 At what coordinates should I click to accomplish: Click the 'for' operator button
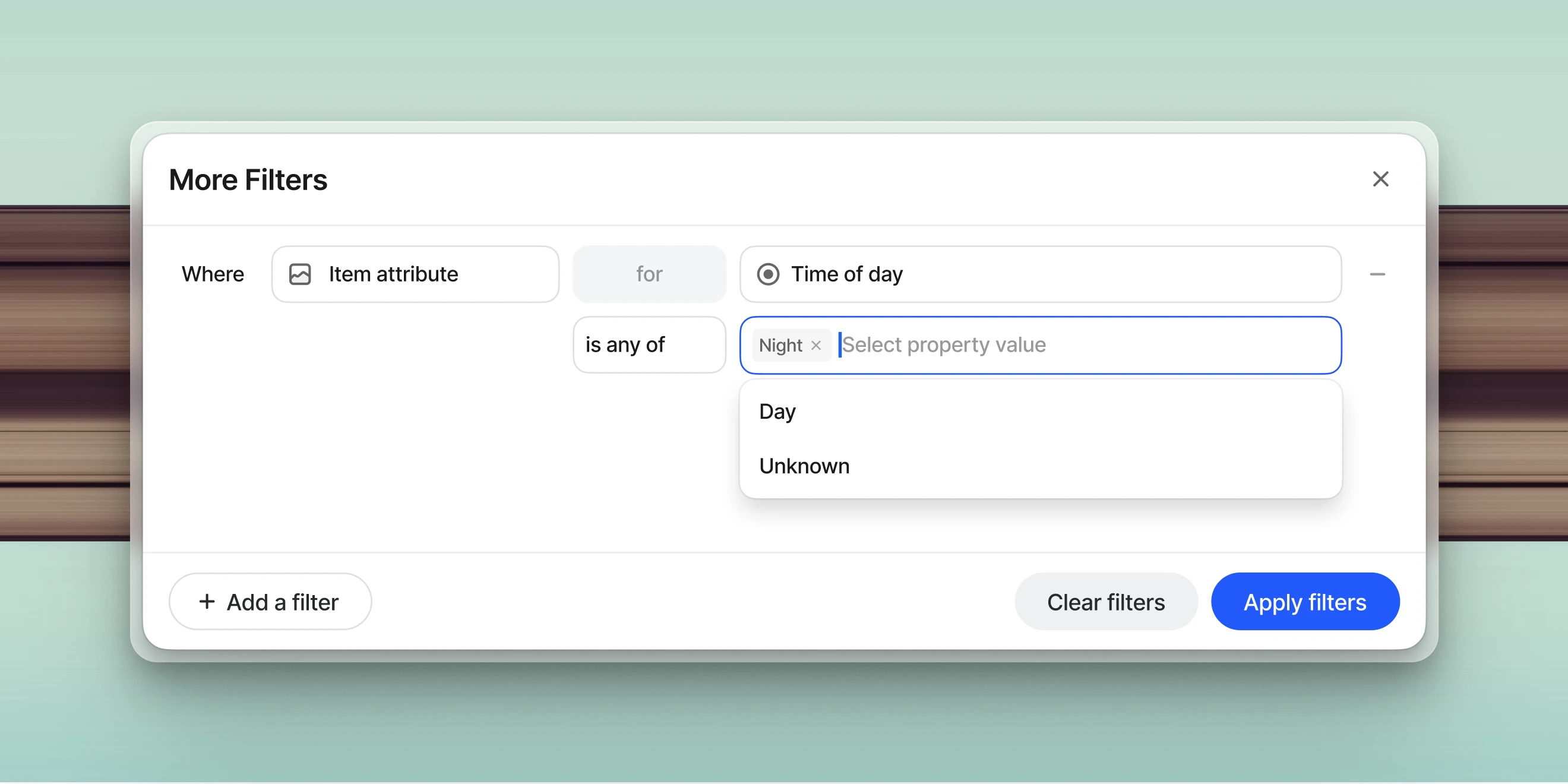(649, 274)
